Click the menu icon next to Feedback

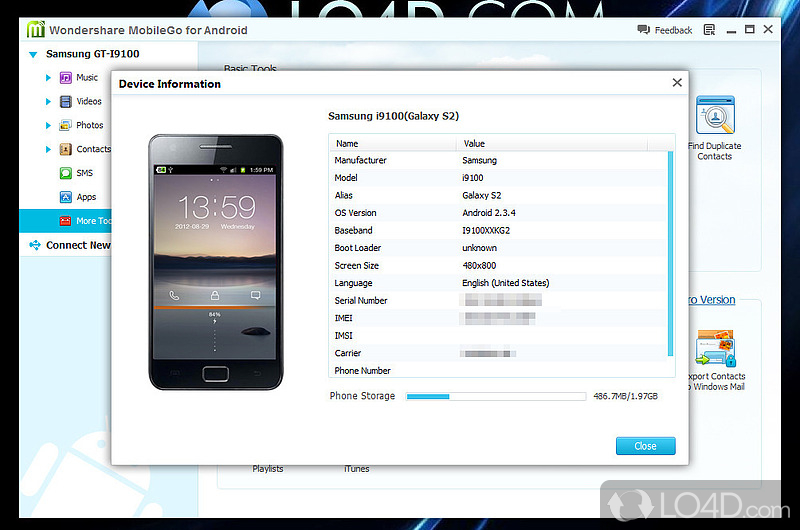click(x=709, y=30)
